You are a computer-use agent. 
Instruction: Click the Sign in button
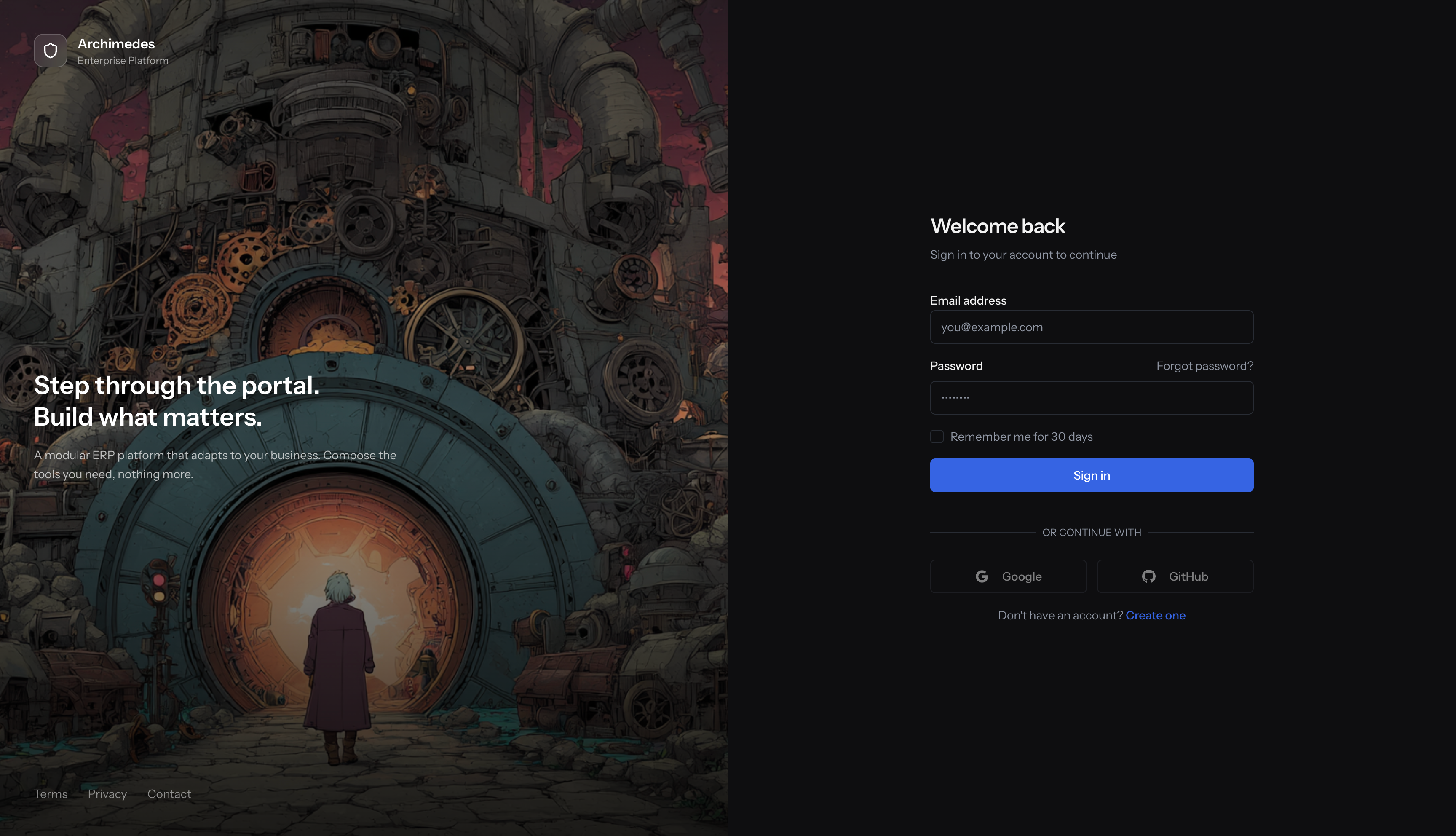pyautogui.click(x=1092, y=475)
